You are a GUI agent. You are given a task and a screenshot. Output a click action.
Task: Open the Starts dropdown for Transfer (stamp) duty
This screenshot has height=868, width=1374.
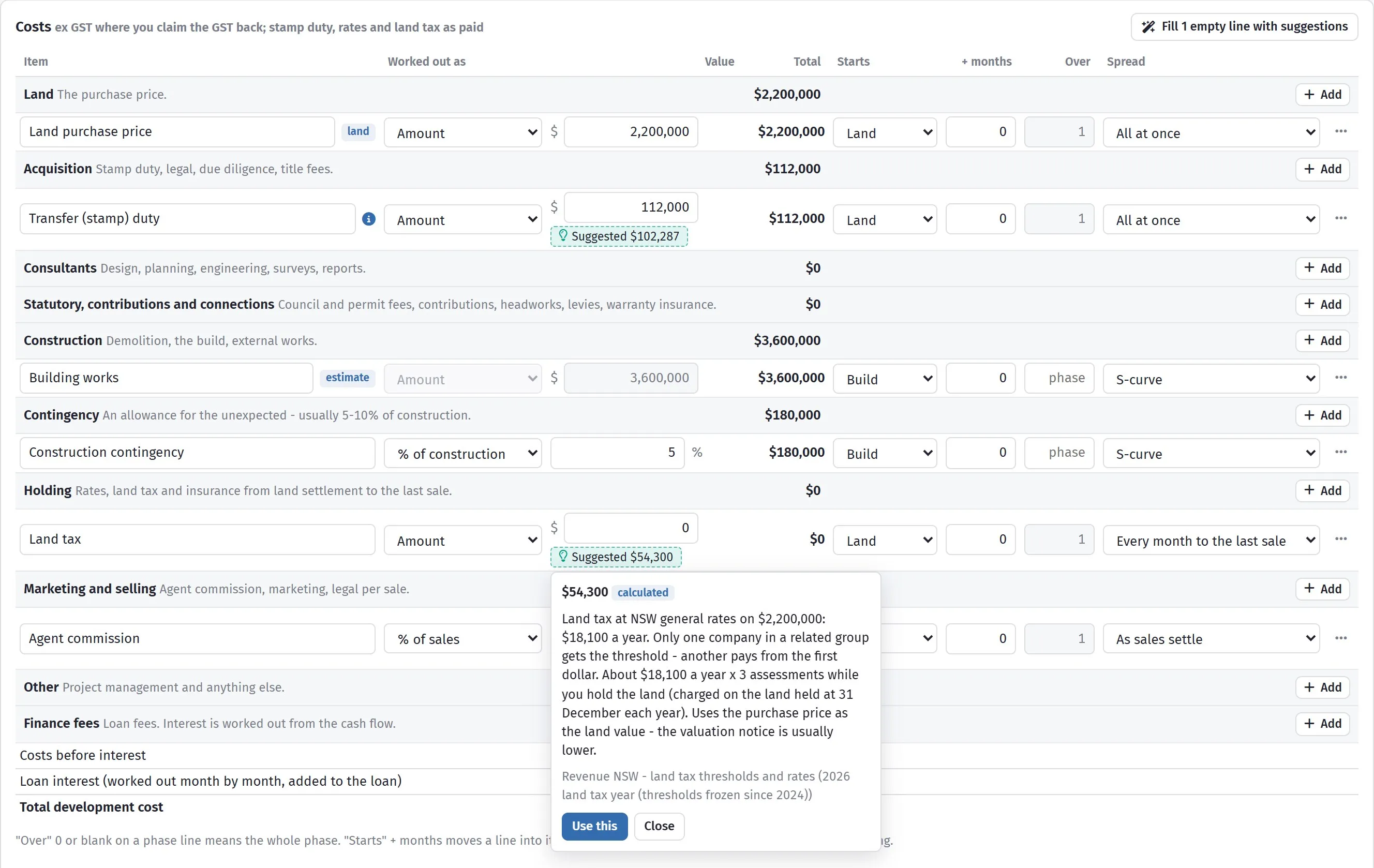(x=885, y=219)
